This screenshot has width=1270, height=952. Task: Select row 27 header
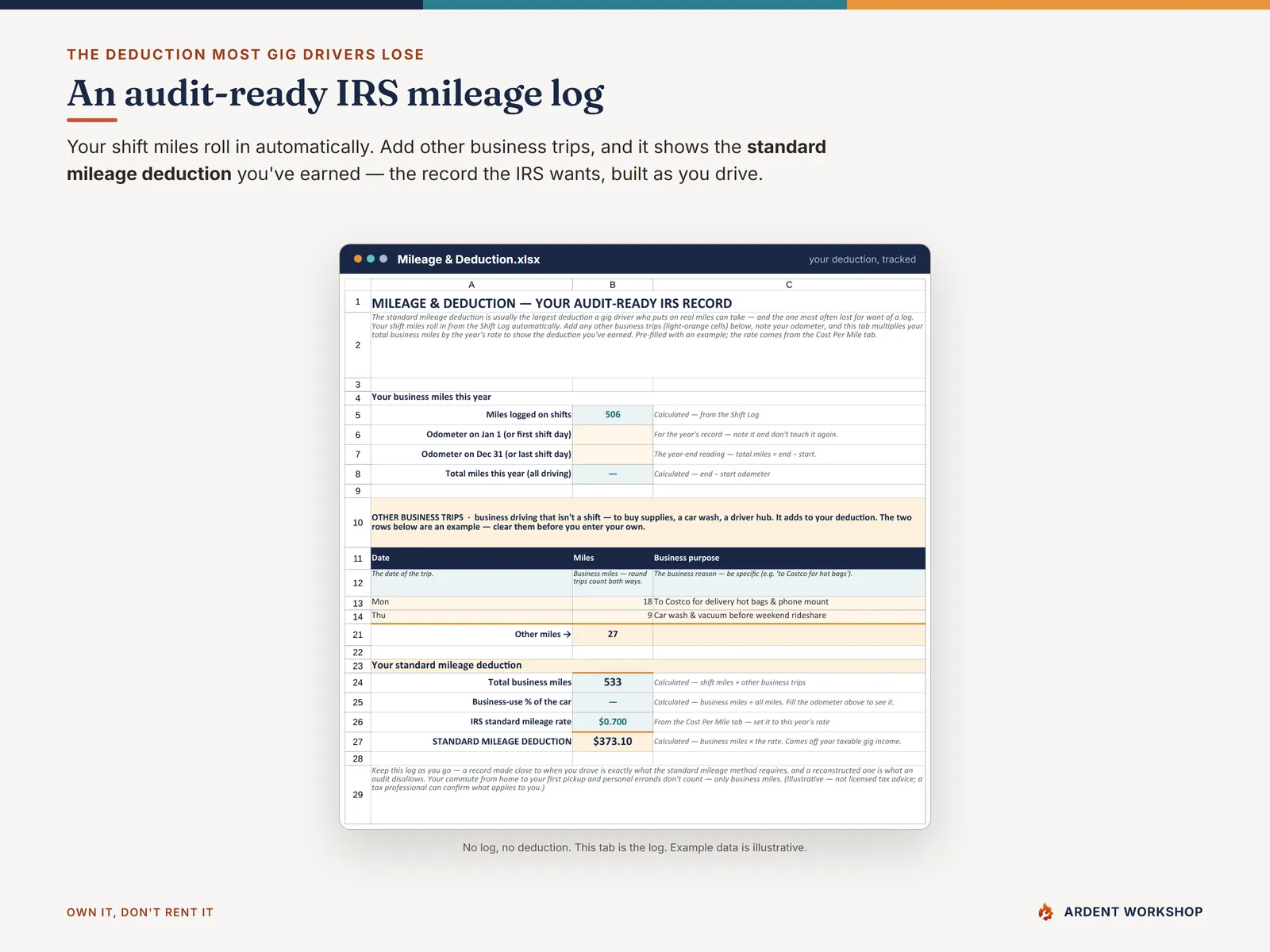pyautogui.click(x=358, y=742)
